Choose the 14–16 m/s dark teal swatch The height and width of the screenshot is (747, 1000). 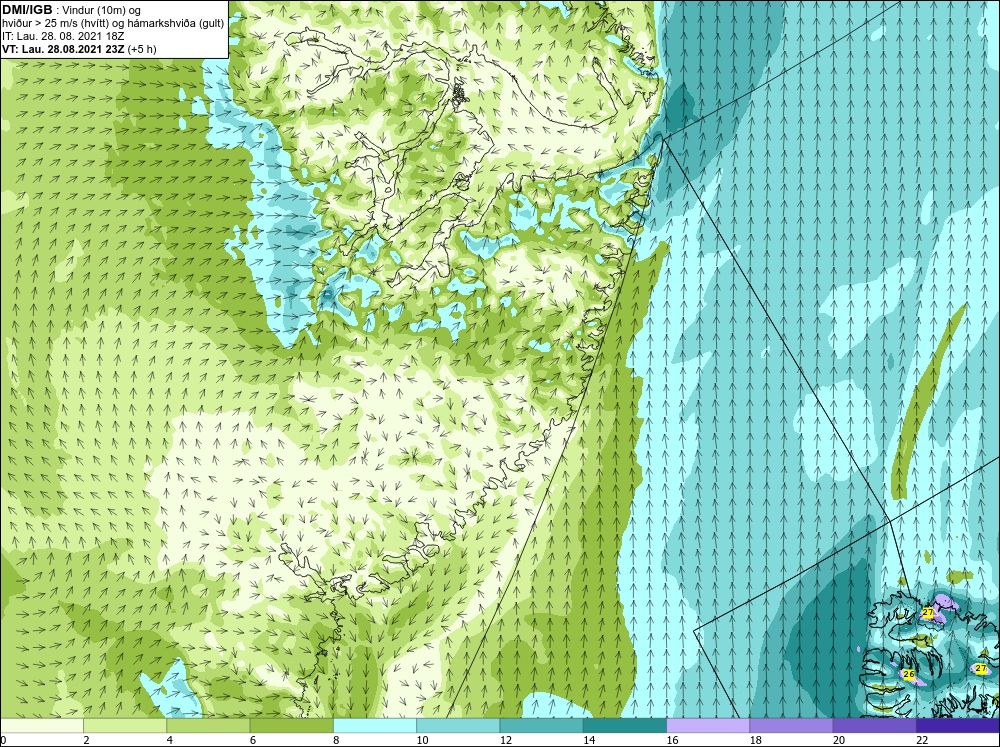click(x=625, y=726)
